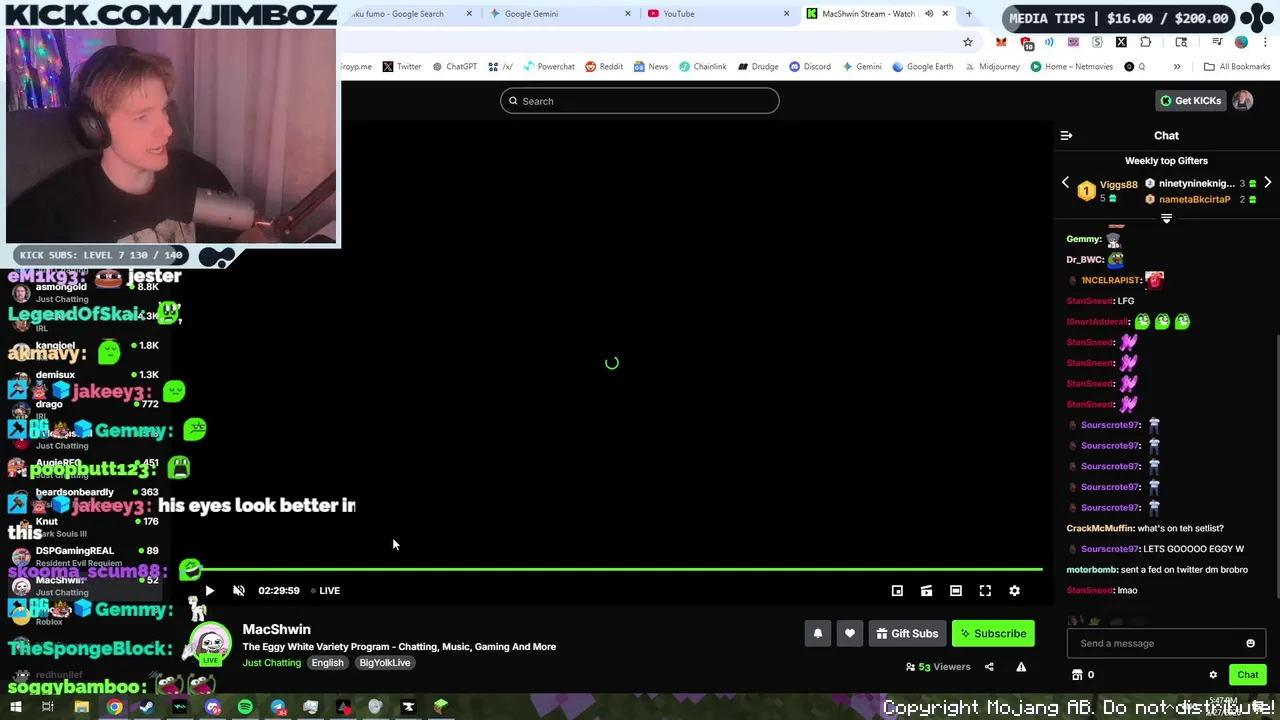
Task: Open the browser extensions puzzle icon
Action: pyautogui.click(x=1146, y=42)
